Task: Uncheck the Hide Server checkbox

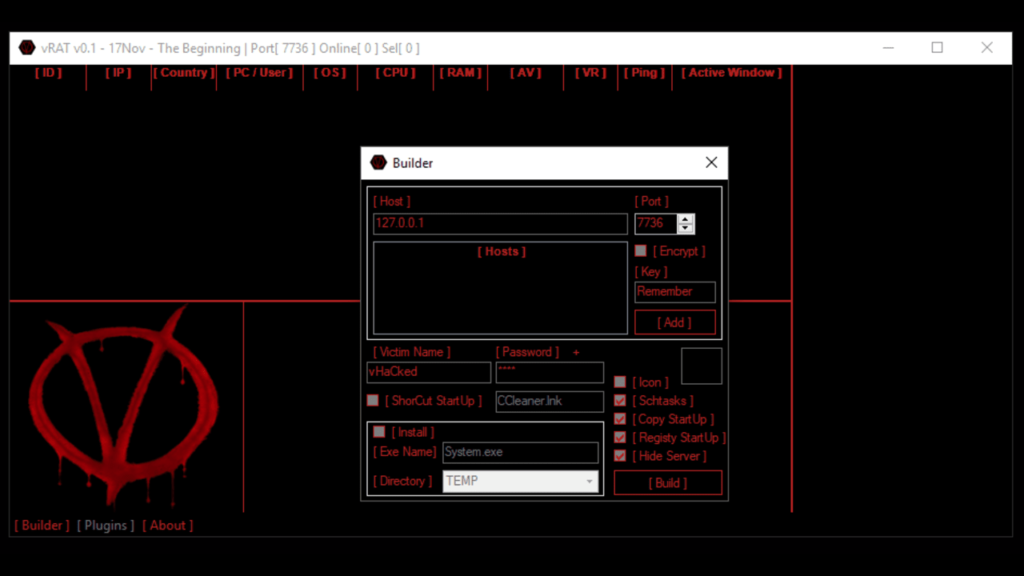Action: pyautogui.click(x=620, y=456)
